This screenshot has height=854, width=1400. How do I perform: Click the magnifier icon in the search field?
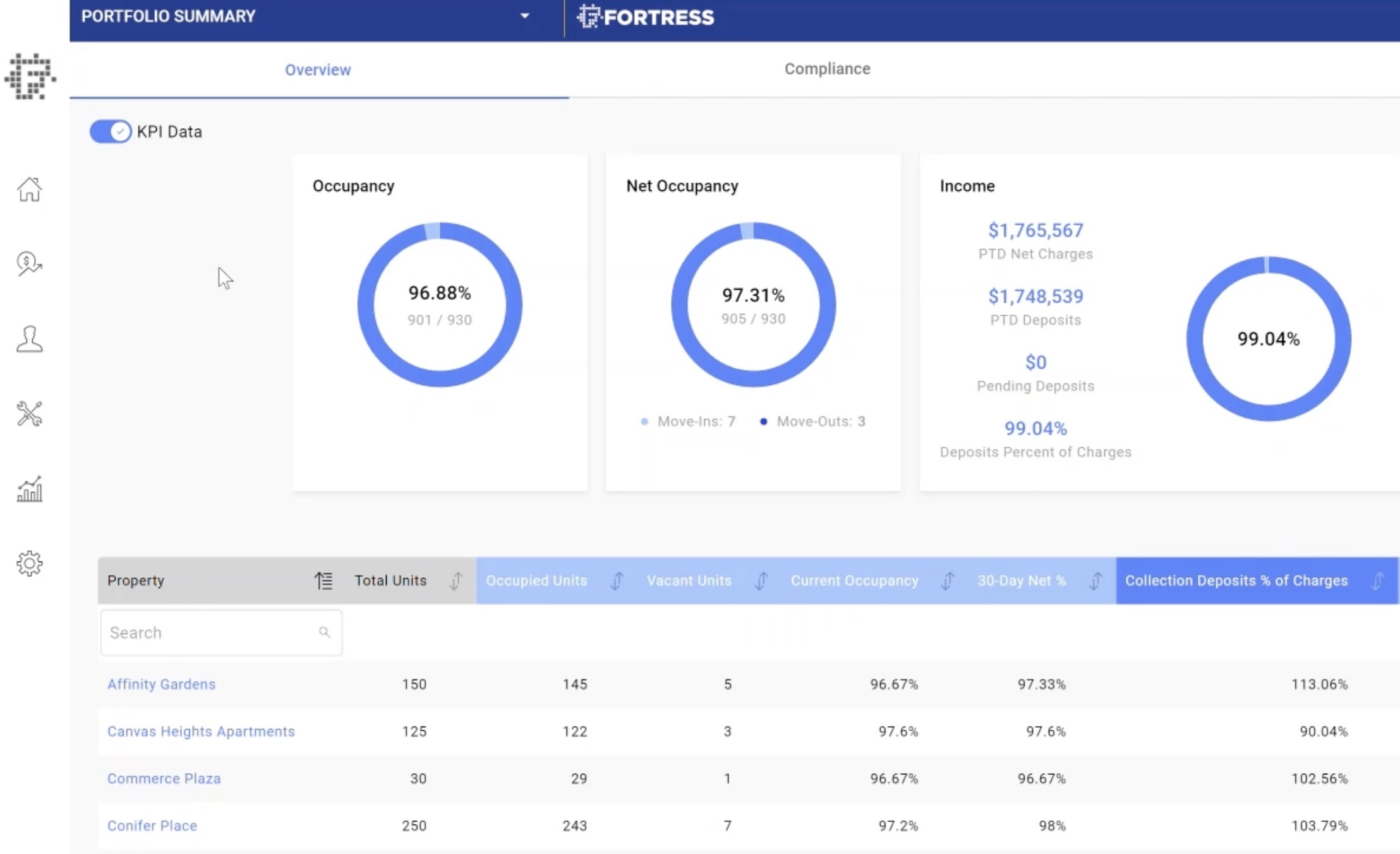[x=325, y=632]
